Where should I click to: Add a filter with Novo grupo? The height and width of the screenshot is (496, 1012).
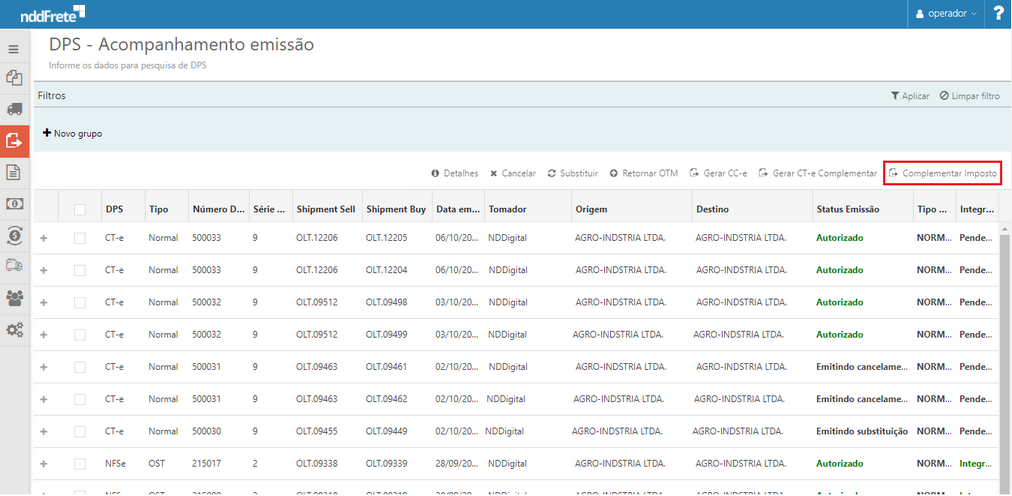point(72,133)
